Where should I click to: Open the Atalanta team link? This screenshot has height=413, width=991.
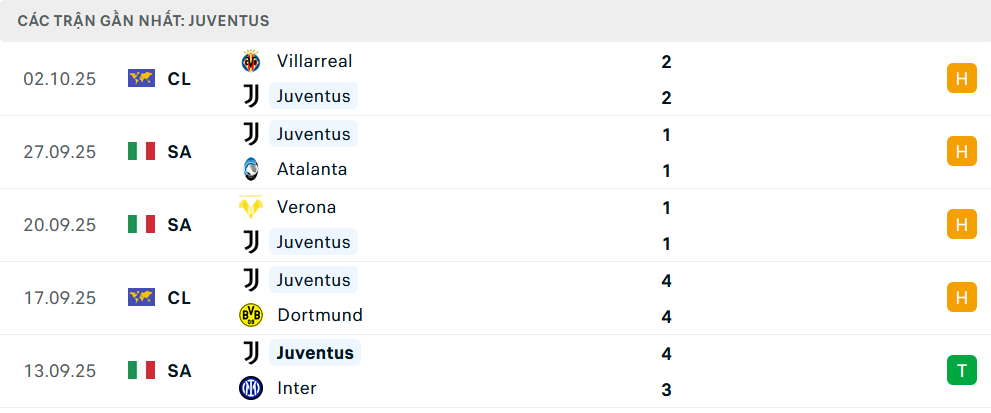point(312,169)
